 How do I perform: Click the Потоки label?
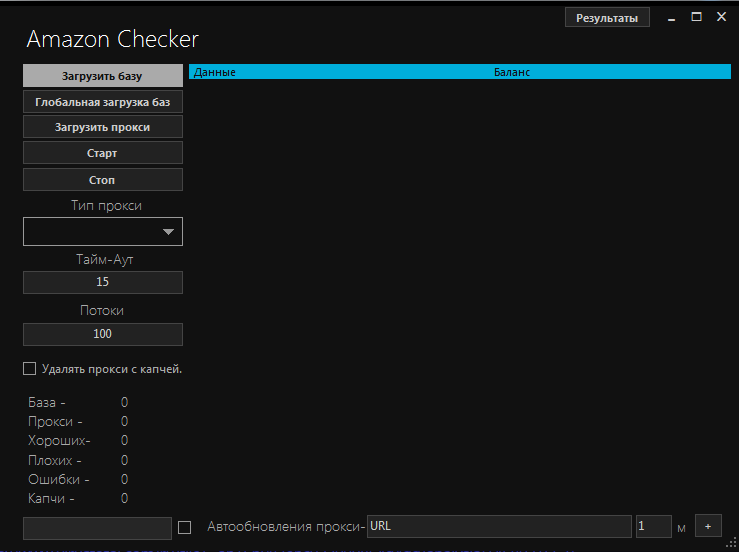tap(102, 310)
